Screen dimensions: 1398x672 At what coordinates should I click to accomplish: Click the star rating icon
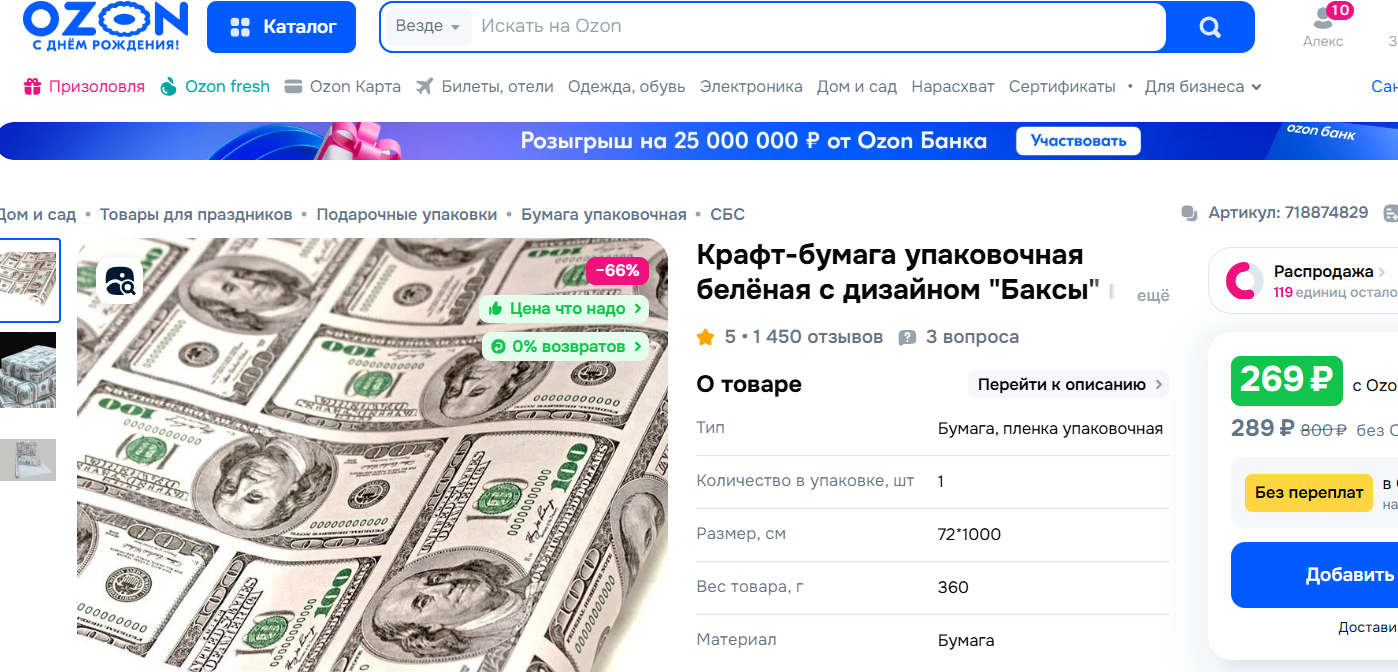tap(706, 337)
